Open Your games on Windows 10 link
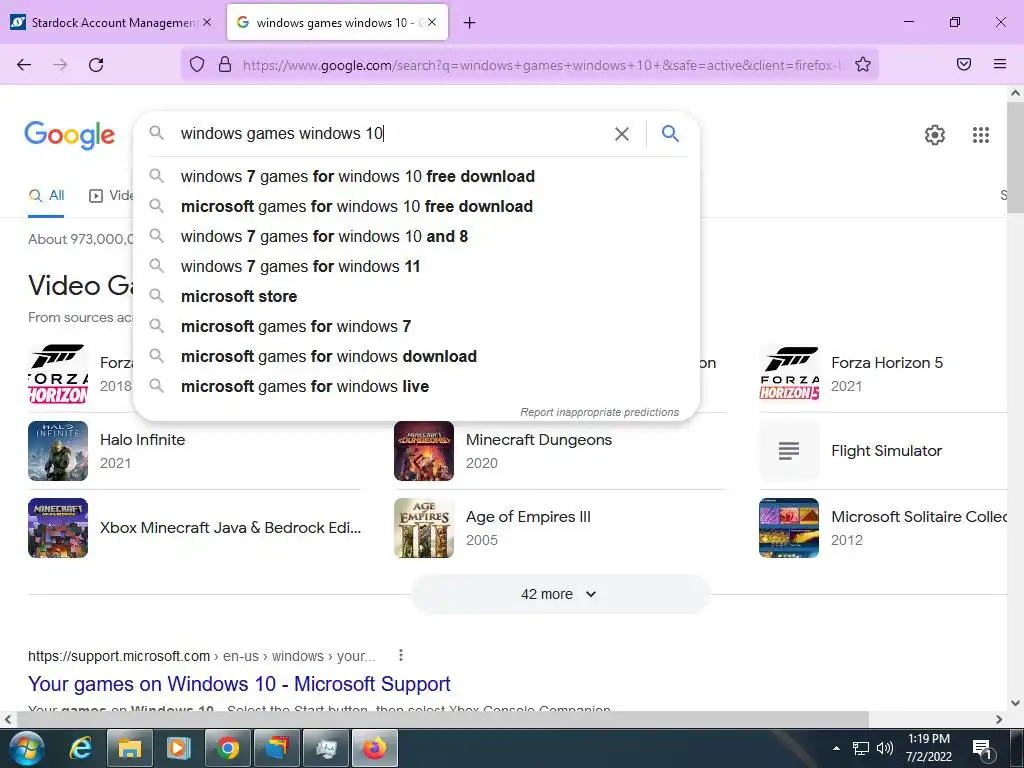1024x768 pixels. [x=239, y=684]
